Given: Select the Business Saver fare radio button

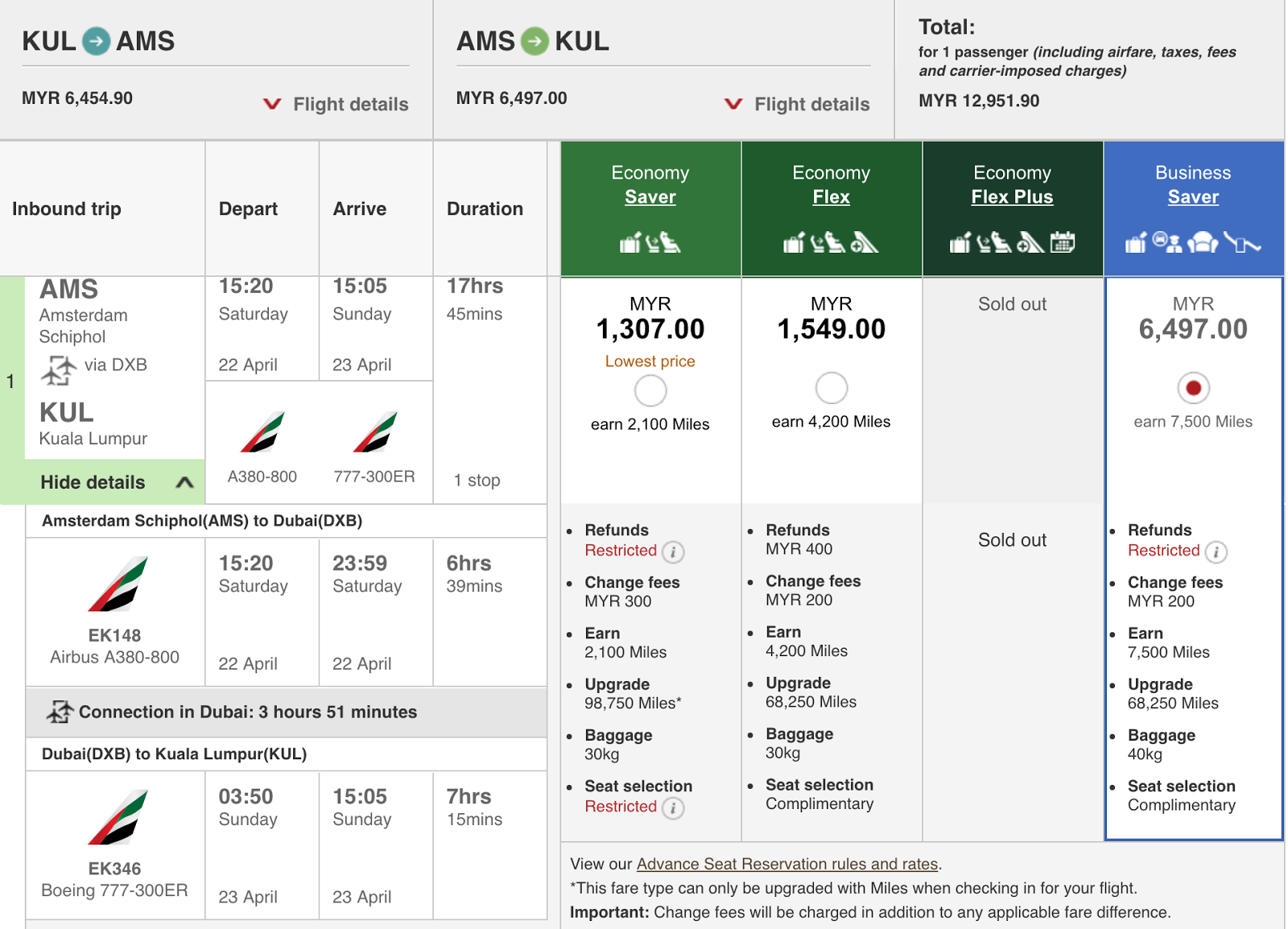Looking at the screenshot, I should click(x=1193, y=388).
